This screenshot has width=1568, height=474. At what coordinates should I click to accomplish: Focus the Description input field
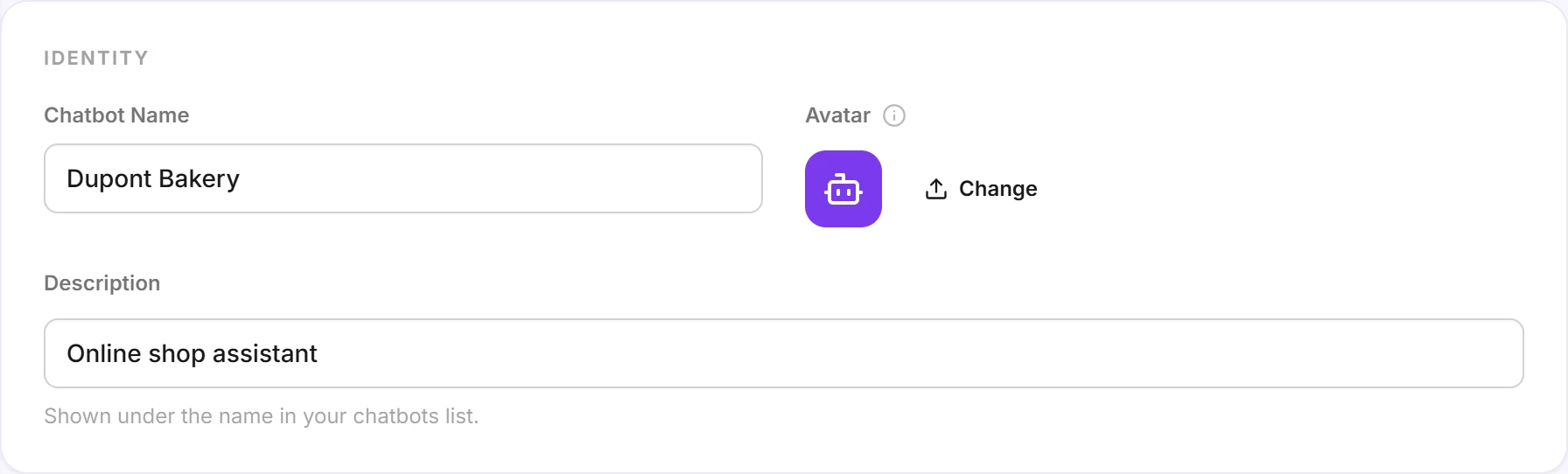click(x=784, y=353)
